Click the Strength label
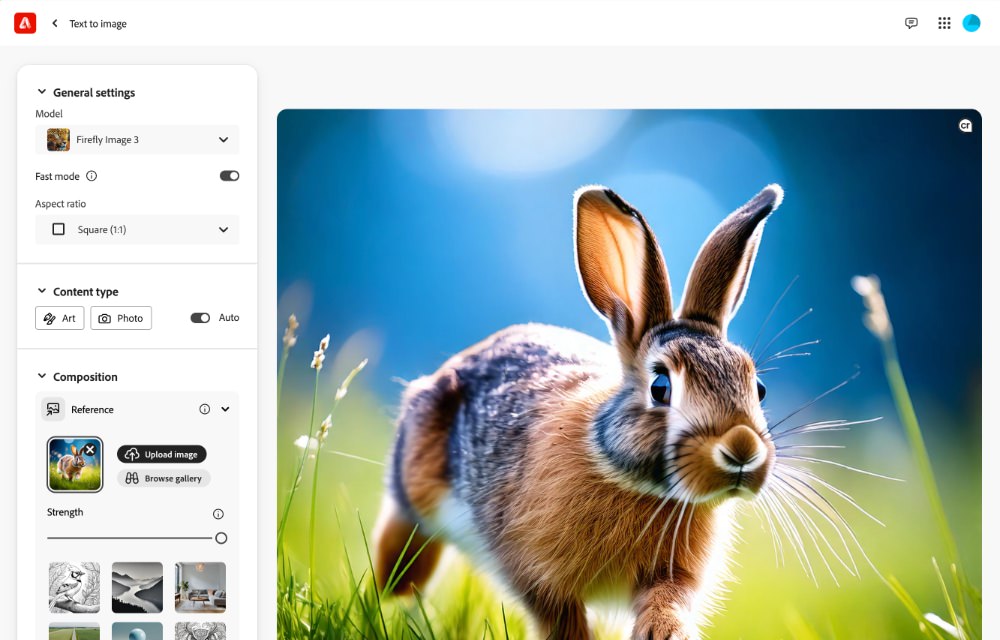The height and width of the screenshot is (640, 1000). (65, 512)
